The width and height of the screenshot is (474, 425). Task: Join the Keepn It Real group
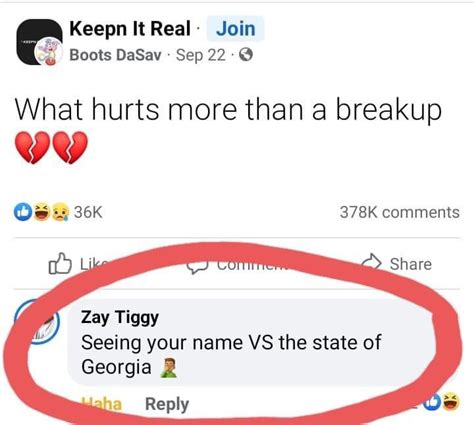(x=236, y=29)
